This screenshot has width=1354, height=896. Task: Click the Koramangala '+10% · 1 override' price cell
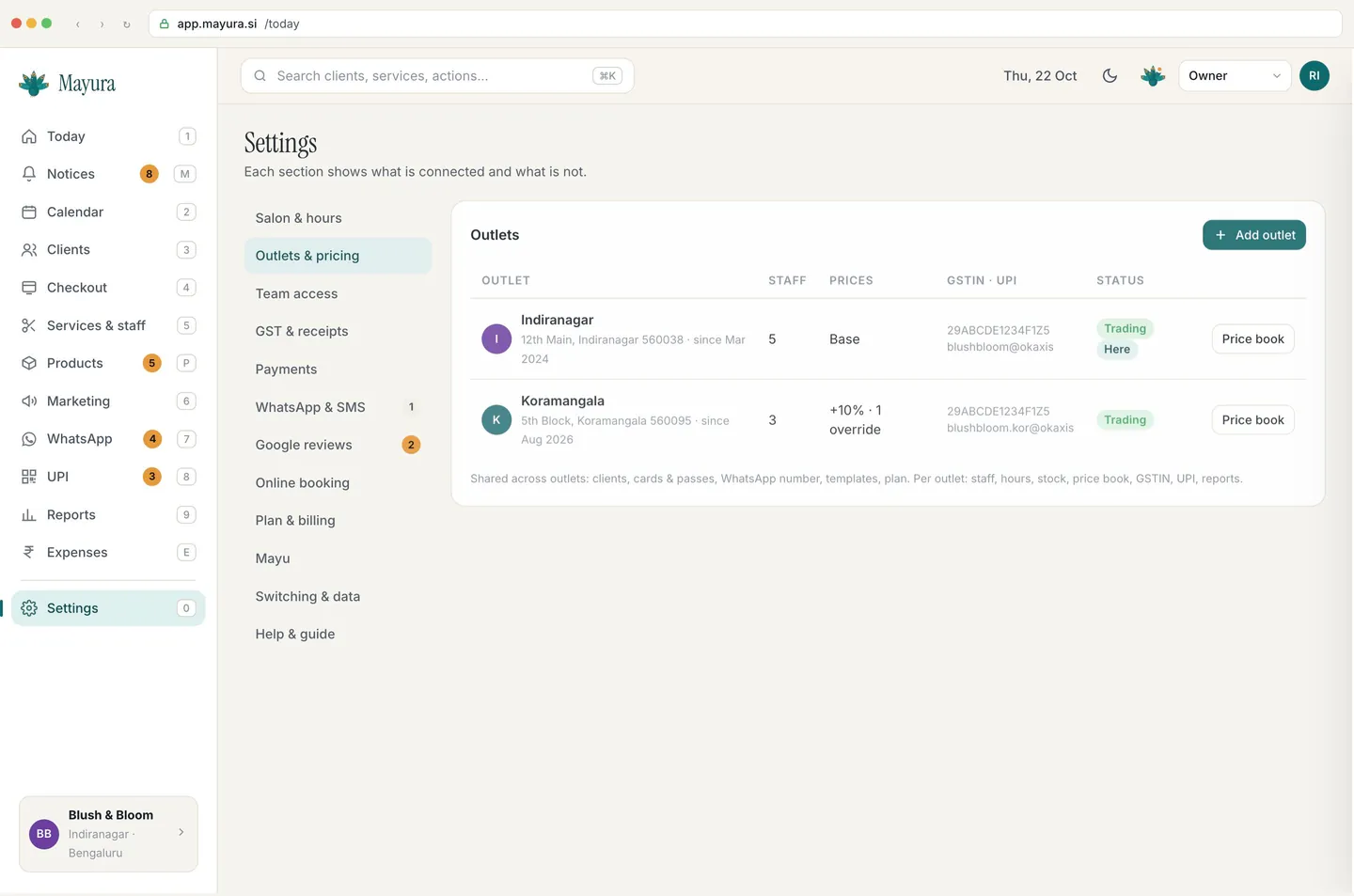[x=856, y=420]
